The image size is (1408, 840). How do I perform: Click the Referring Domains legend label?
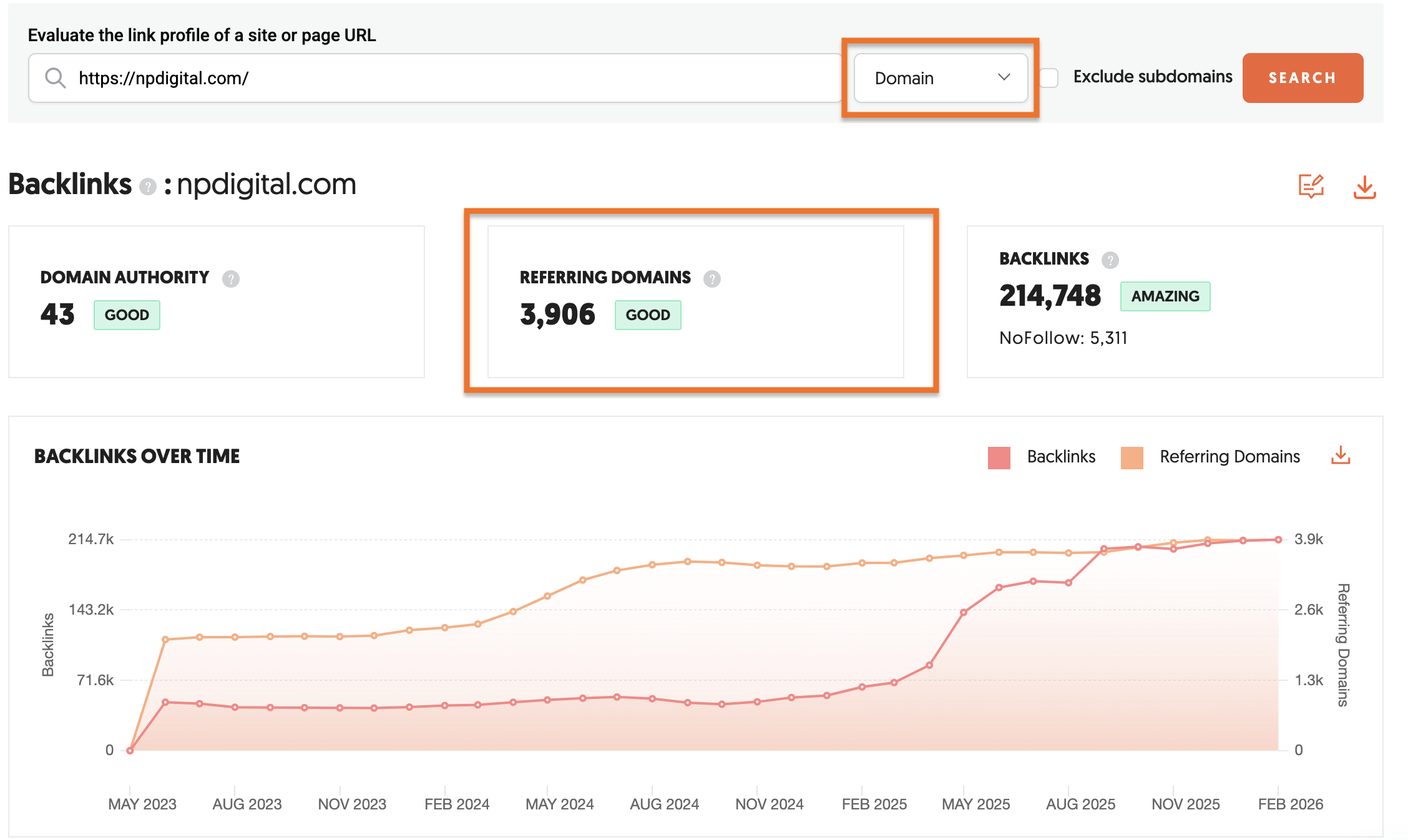1230,457
